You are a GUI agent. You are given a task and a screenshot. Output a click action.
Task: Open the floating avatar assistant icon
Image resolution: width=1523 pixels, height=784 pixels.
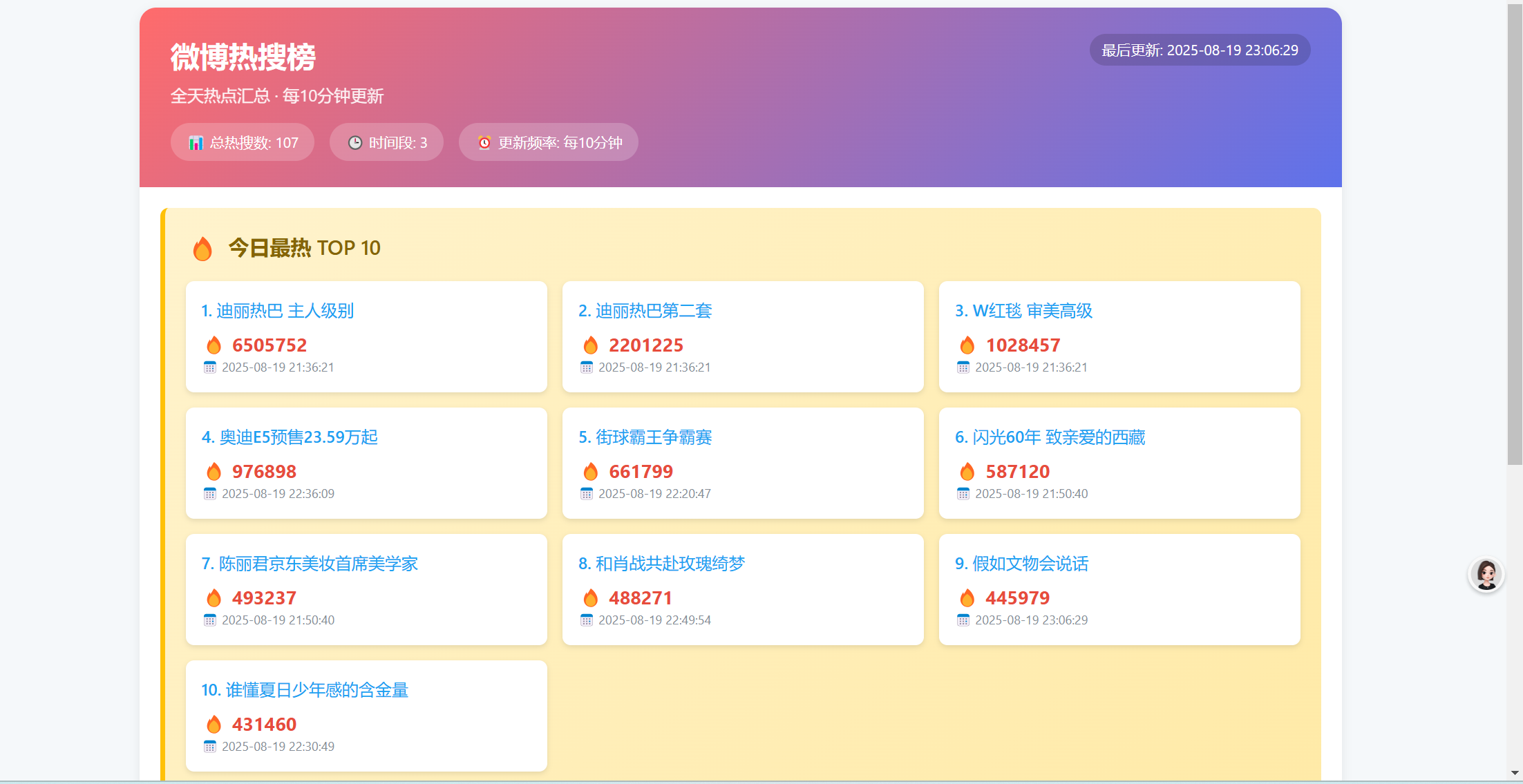click(x=1486, y=575)
